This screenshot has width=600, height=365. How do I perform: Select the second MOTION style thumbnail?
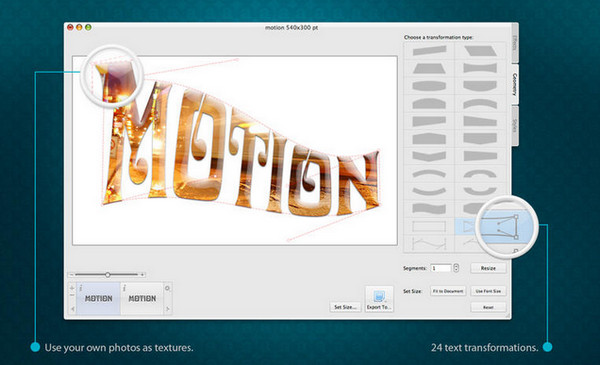tap(142, 298)
